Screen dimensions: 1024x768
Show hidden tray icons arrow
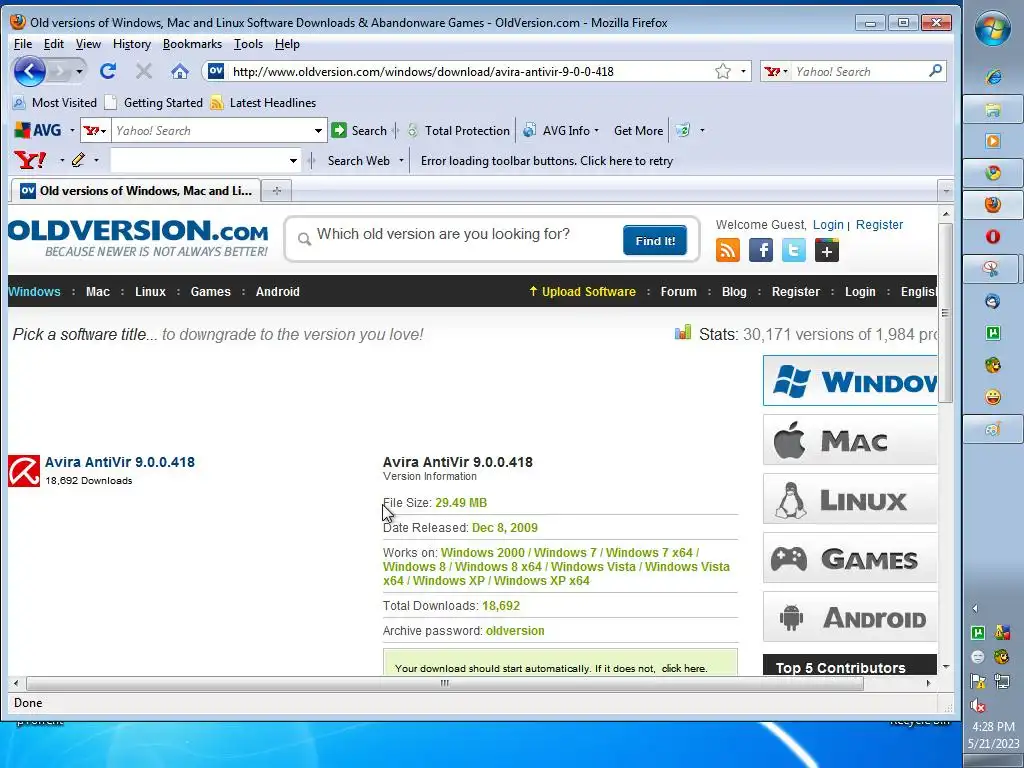(975, 609)
